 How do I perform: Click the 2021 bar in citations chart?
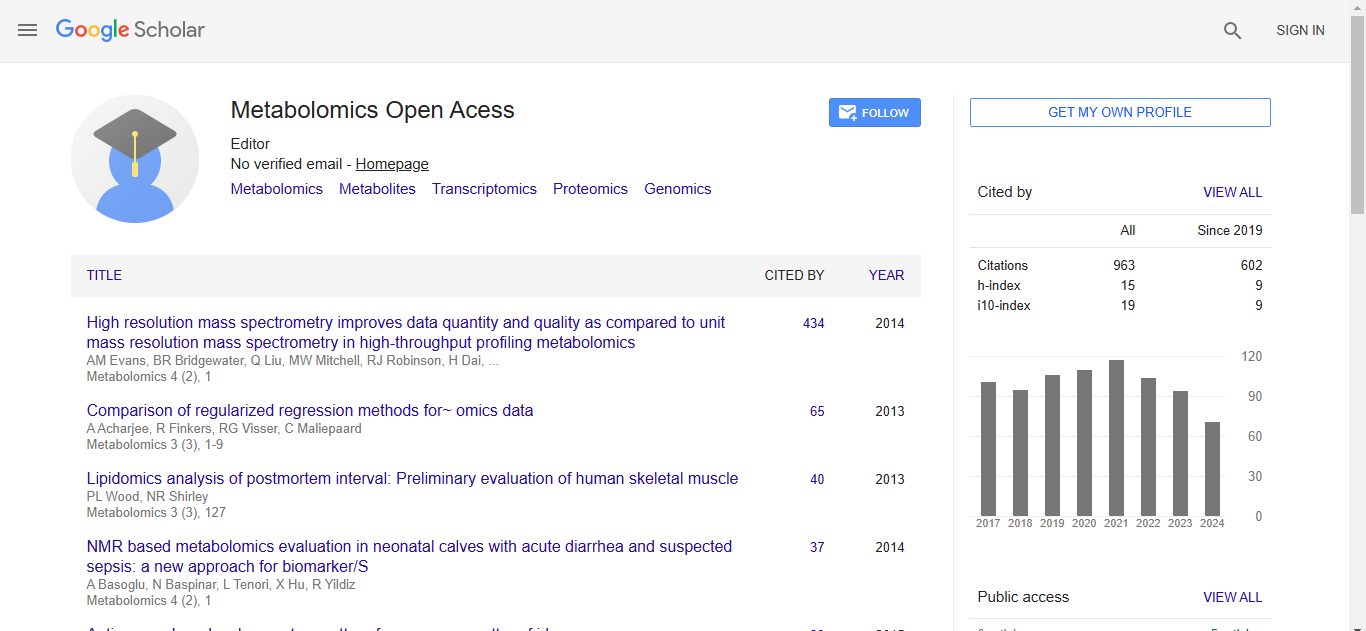[1116, 438]
